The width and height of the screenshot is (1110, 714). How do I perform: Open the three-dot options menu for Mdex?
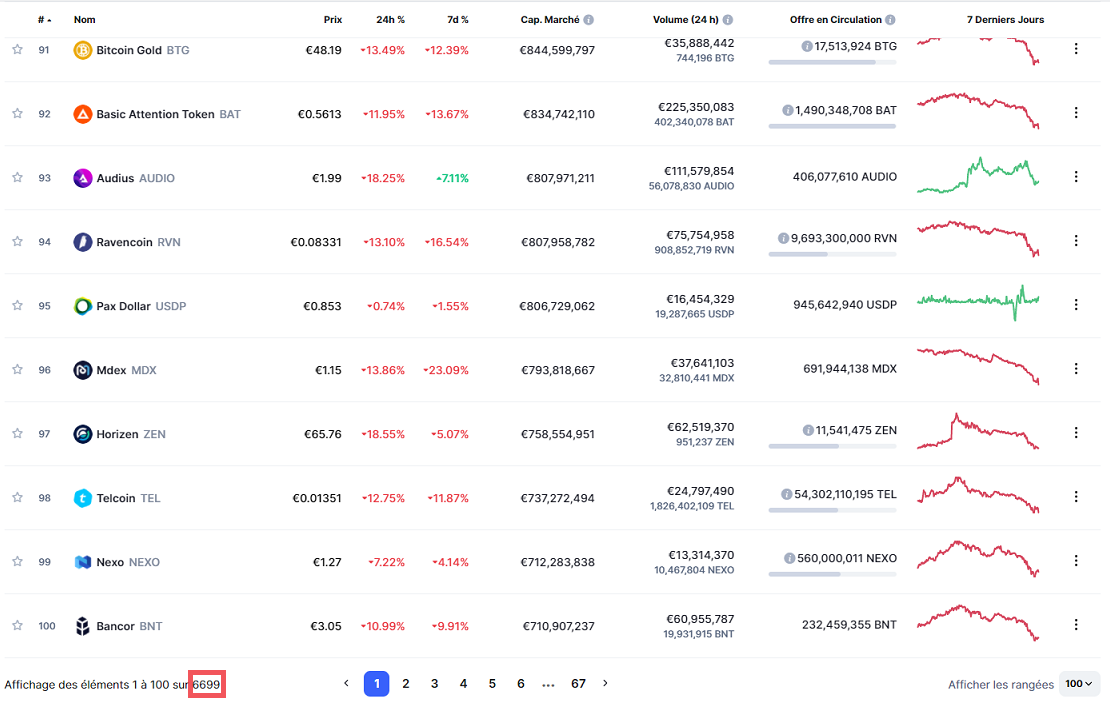(x=1076, y=368)
